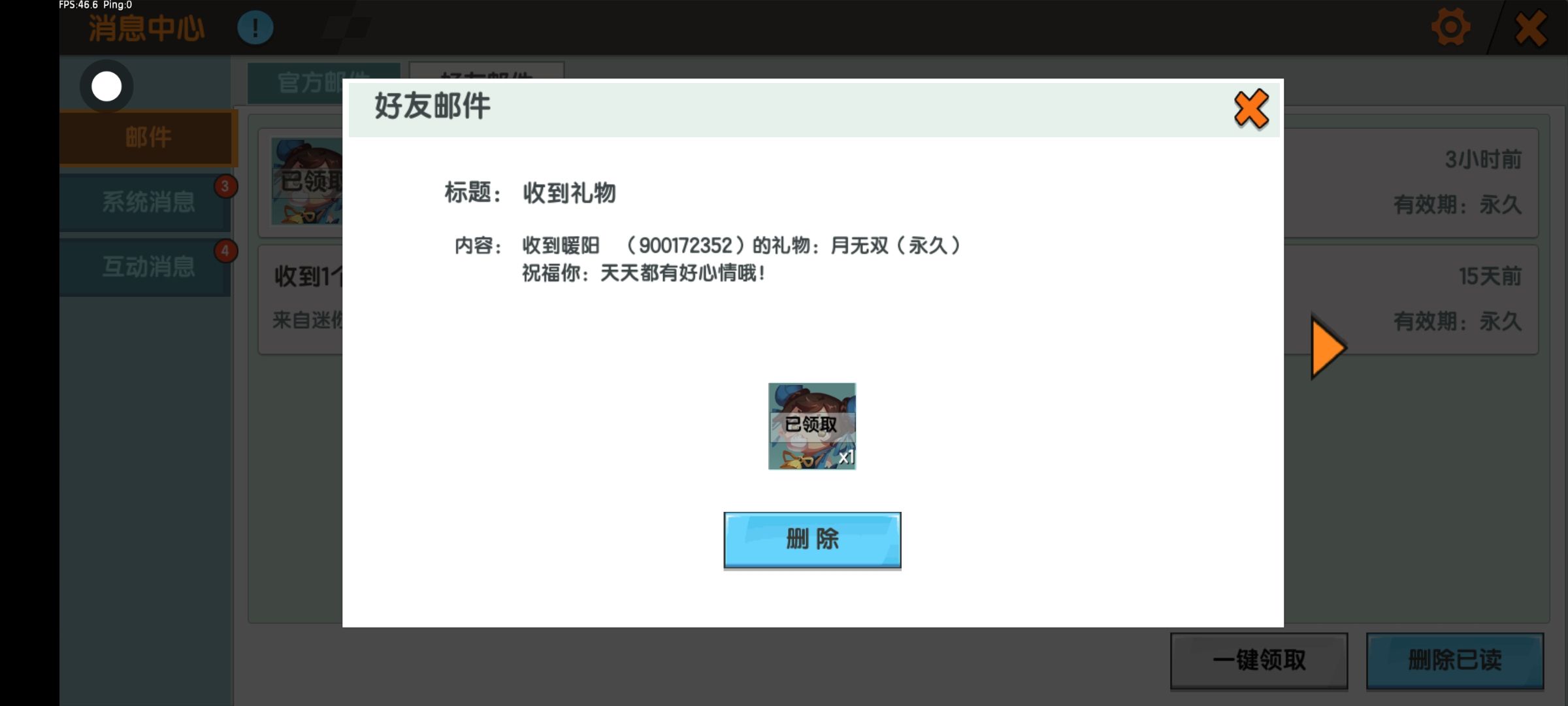This screenshot has height=706, width=1568.
Task: Open 系统消息 sidebar tab
Action: [x=148, y=202]
